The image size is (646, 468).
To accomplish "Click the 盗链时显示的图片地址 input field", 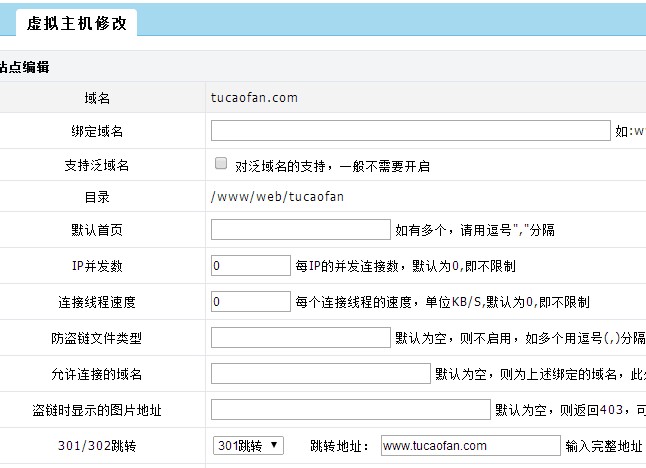I will click(x=350, y=409).
